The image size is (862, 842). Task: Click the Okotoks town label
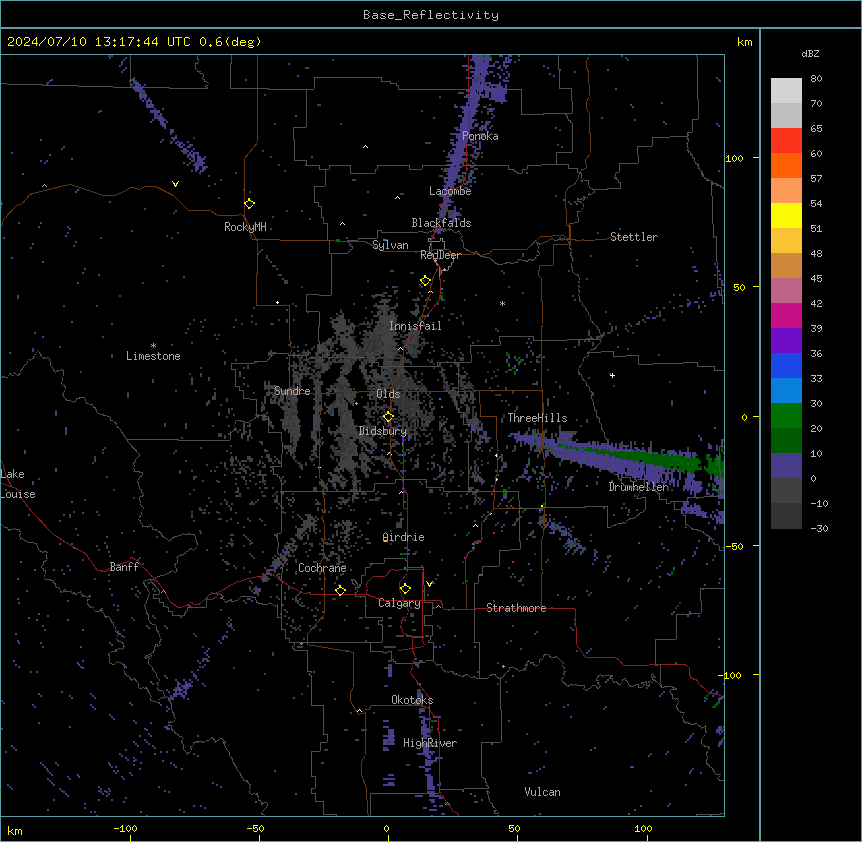point(412,700)
